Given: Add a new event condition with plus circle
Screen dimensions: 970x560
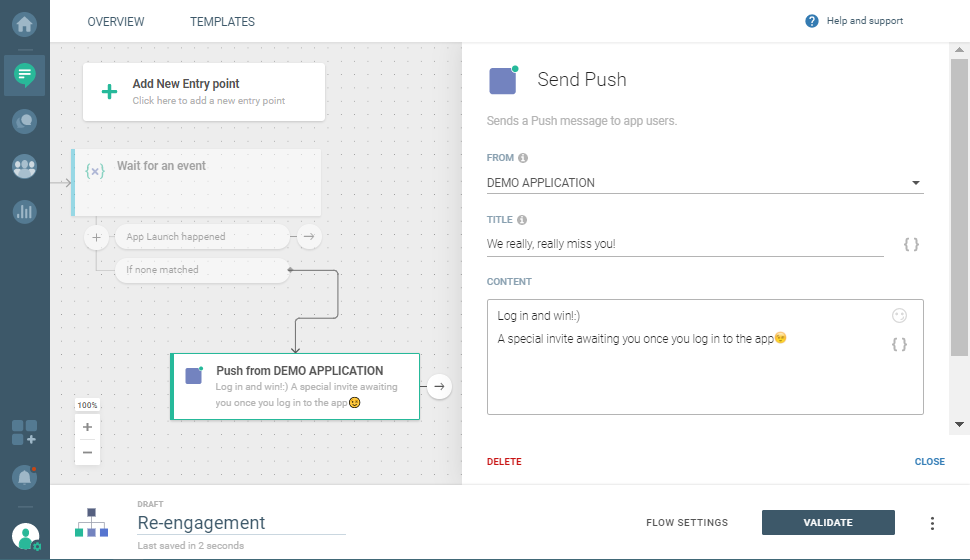Looking at the screenshot, I should tap(97, 237).
